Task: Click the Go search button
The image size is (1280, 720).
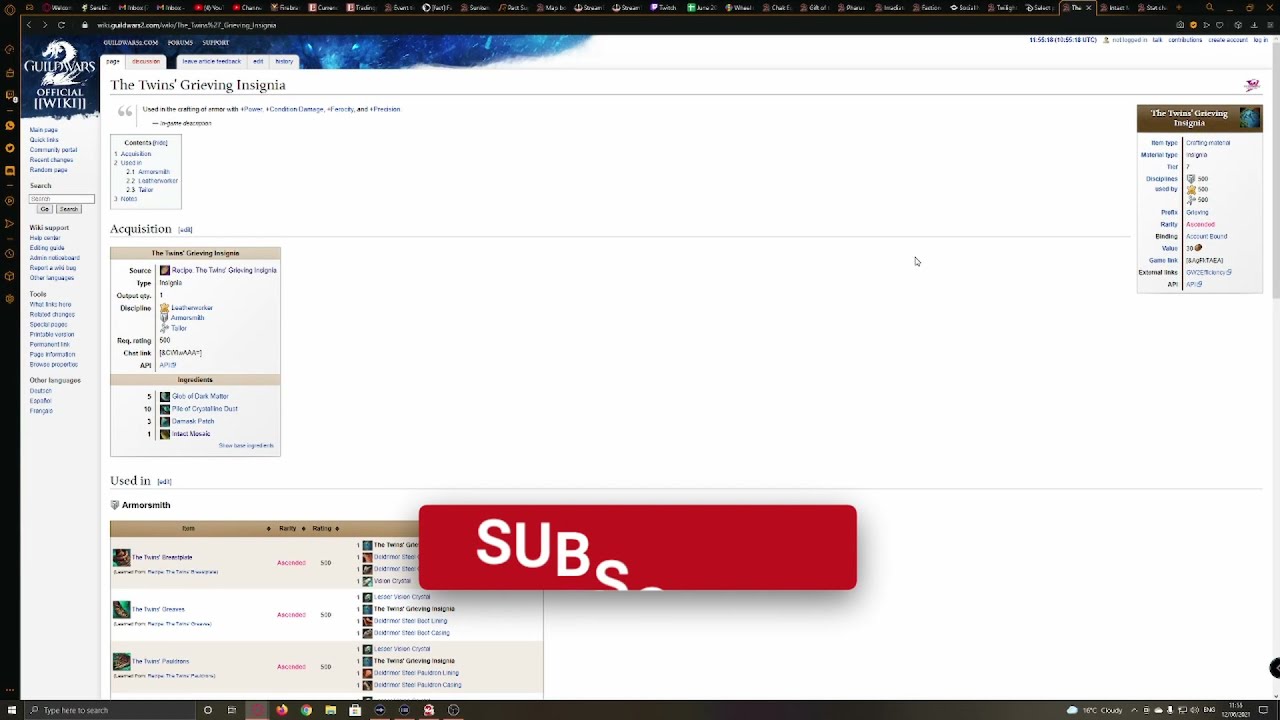Action: [44, 209]
